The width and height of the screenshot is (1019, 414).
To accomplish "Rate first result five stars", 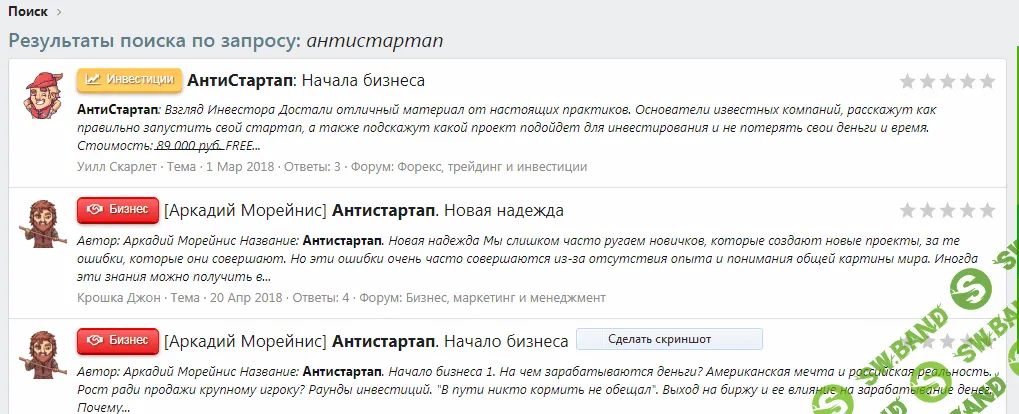I will pos(987,81).
